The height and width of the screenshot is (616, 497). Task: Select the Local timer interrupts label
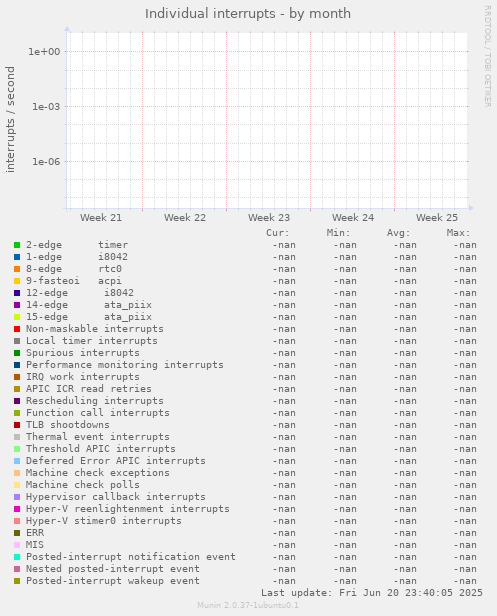click(92, 341)
